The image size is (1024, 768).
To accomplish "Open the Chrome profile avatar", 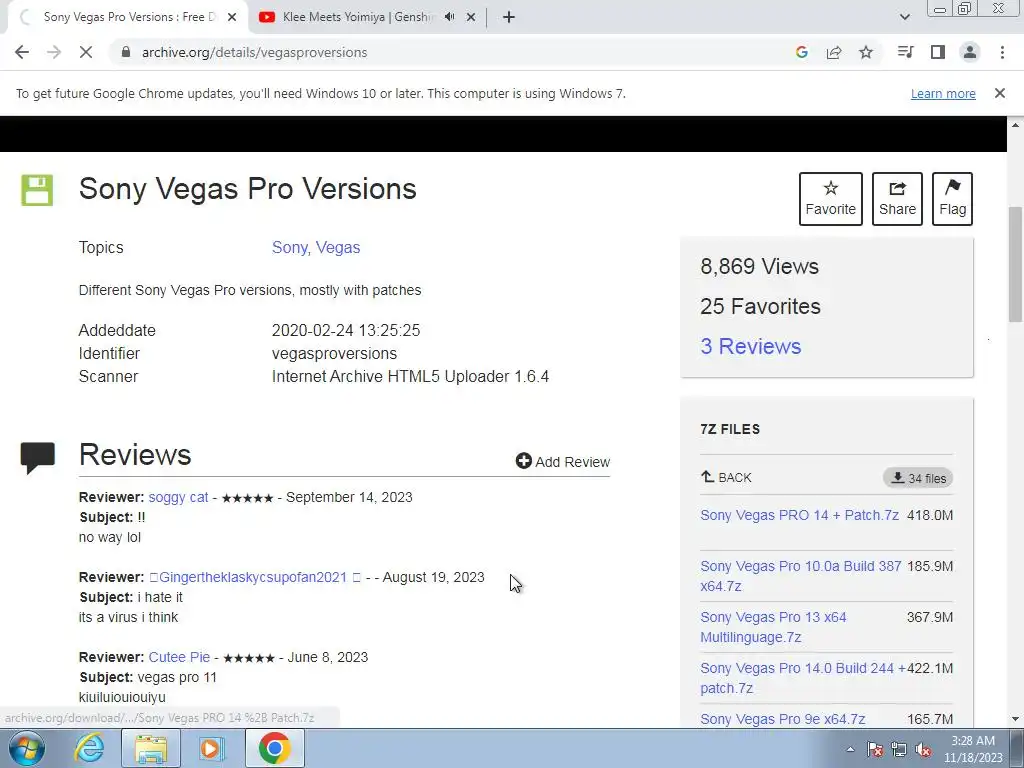I will click(x=970, y=52).
